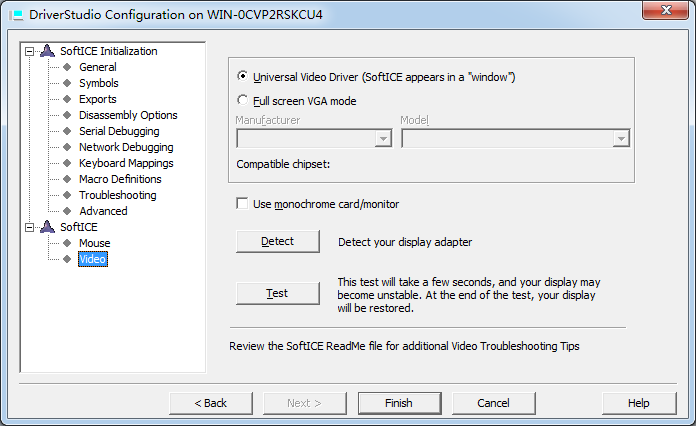This screenshot has width=696, height=426.
Task: Click the diamond icon beside Mouse
Action: (x=67, y=243)
